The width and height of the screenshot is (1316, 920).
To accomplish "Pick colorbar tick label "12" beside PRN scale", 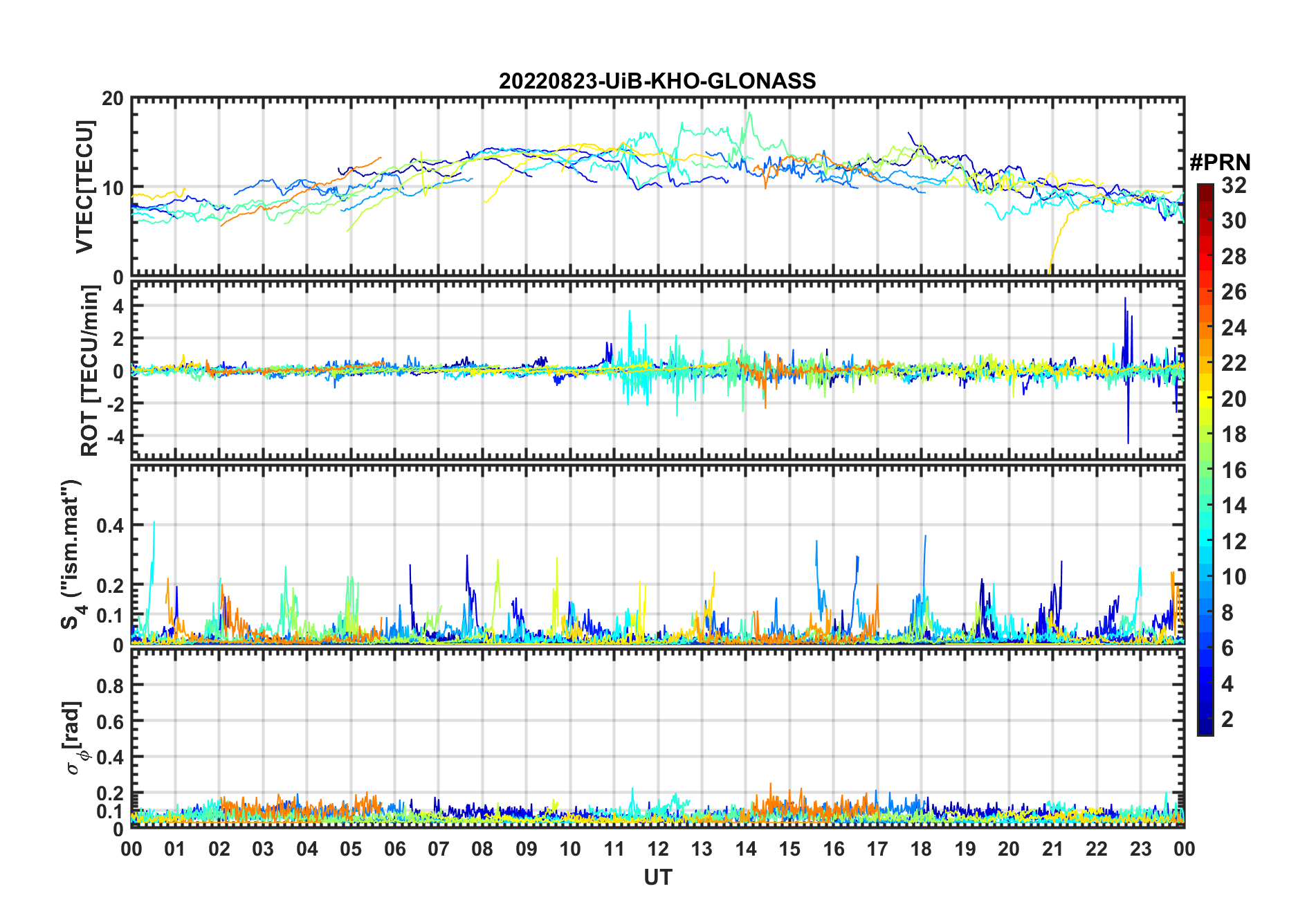I will pyautogui.click(x=1234, y=542).
